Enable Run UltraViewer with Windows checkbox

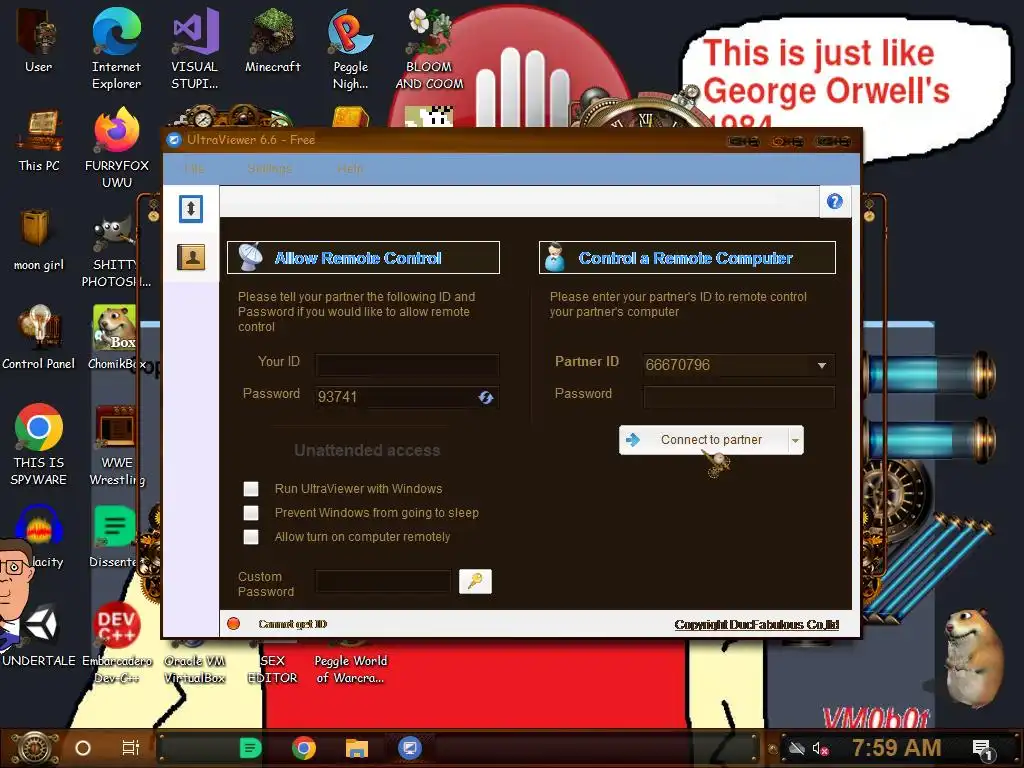251,488
